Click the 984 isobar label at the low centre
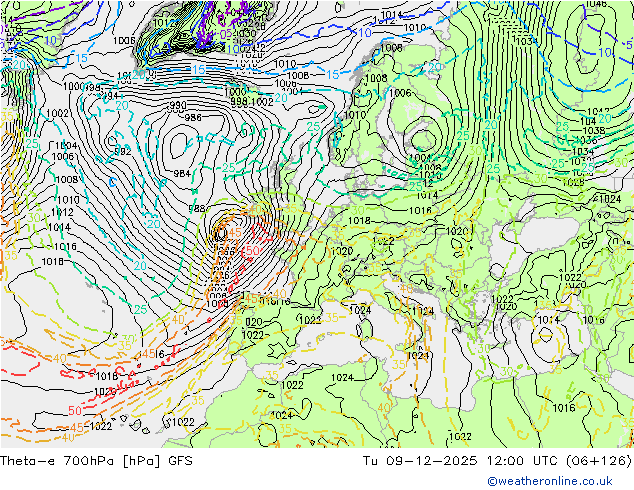 point(182,173)
